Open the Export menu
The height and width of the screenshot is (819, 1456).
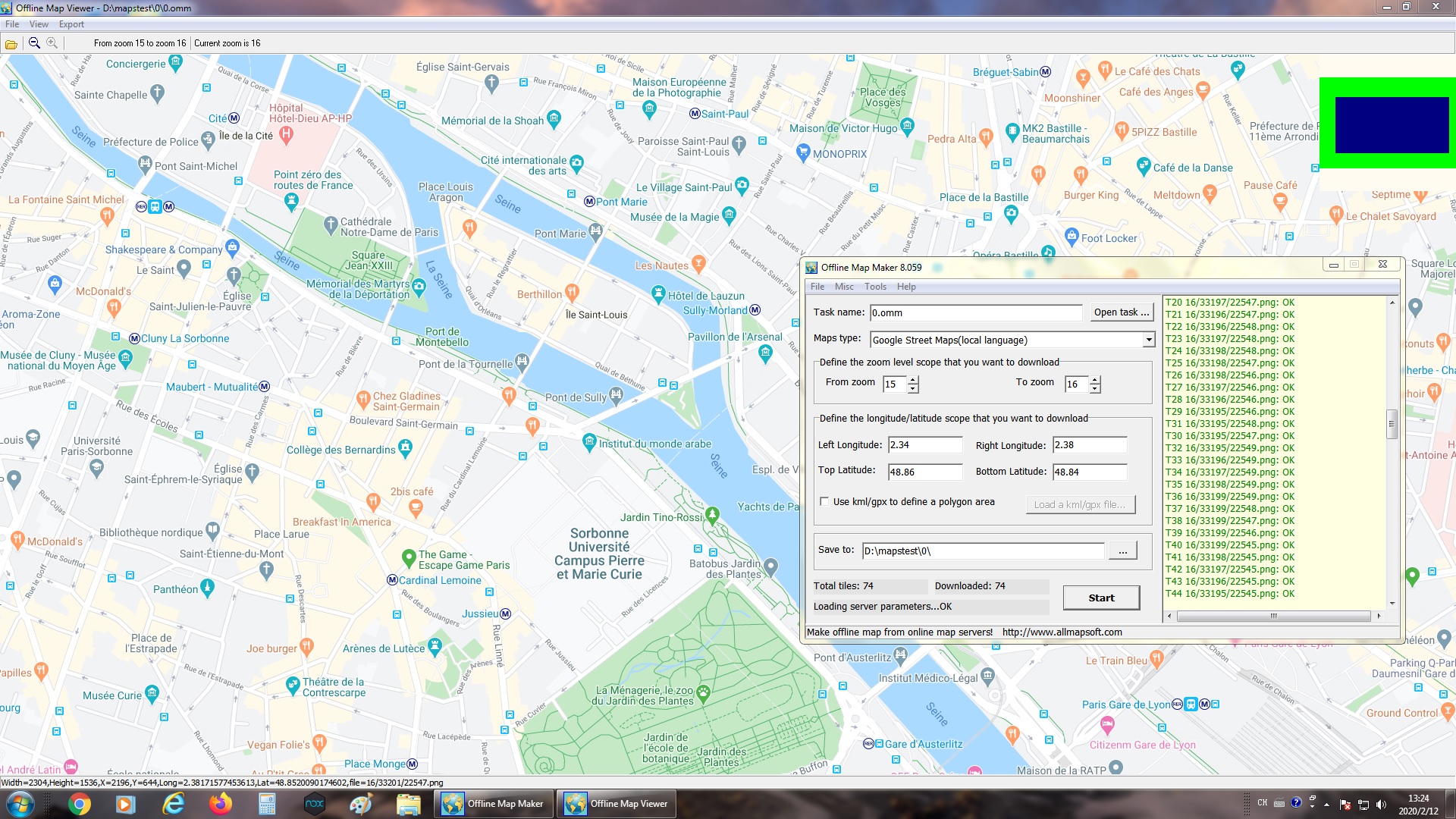tap(72, 24)
